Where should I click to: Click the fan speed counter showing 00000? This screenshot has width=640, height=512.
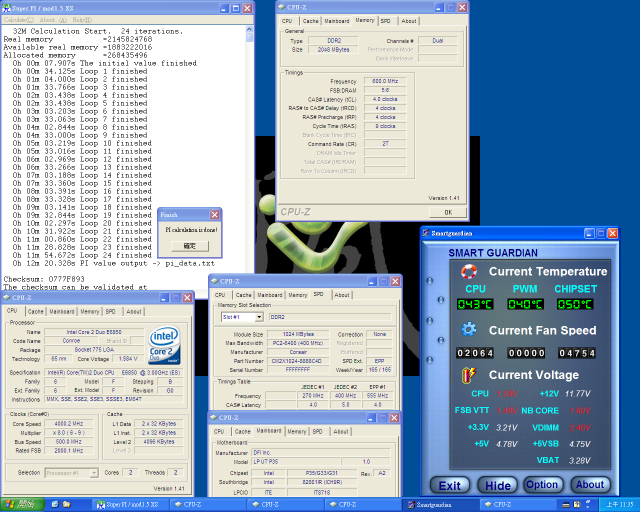coord(526,353)
